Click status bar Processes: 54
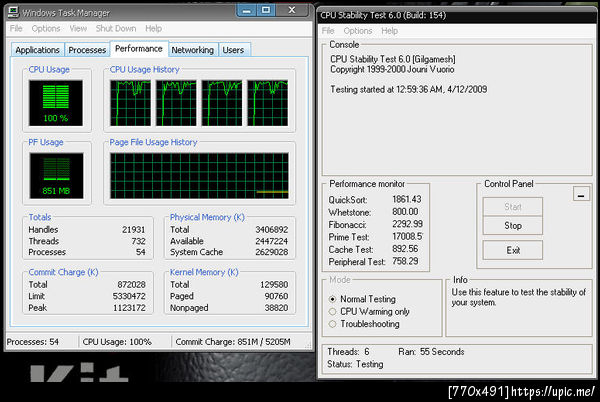The width and height of the screenshot is (600, 402). pos(33,342)
